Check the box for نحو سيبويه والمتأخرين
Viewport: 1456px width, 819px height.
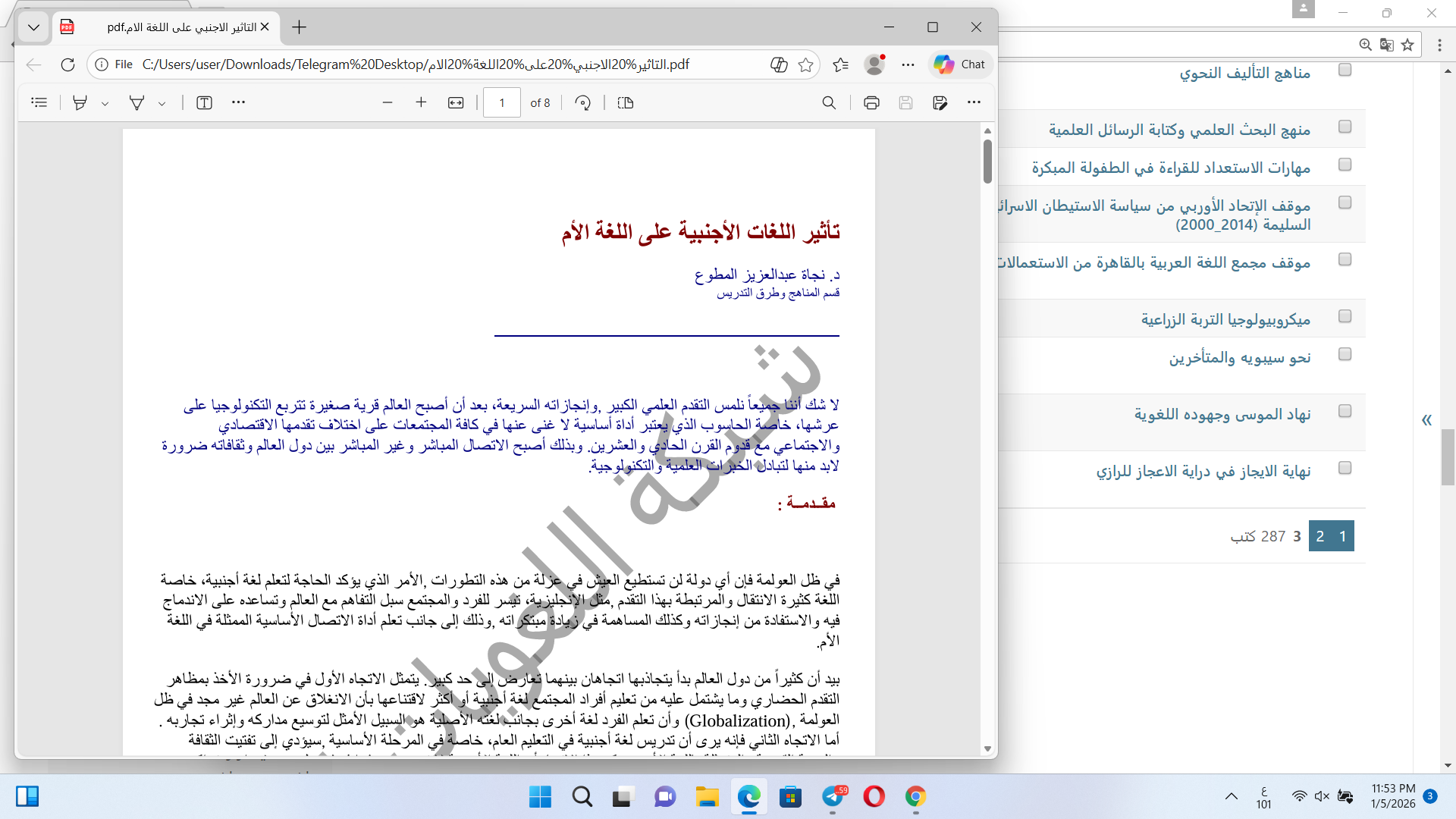(x=1345, y=354)
